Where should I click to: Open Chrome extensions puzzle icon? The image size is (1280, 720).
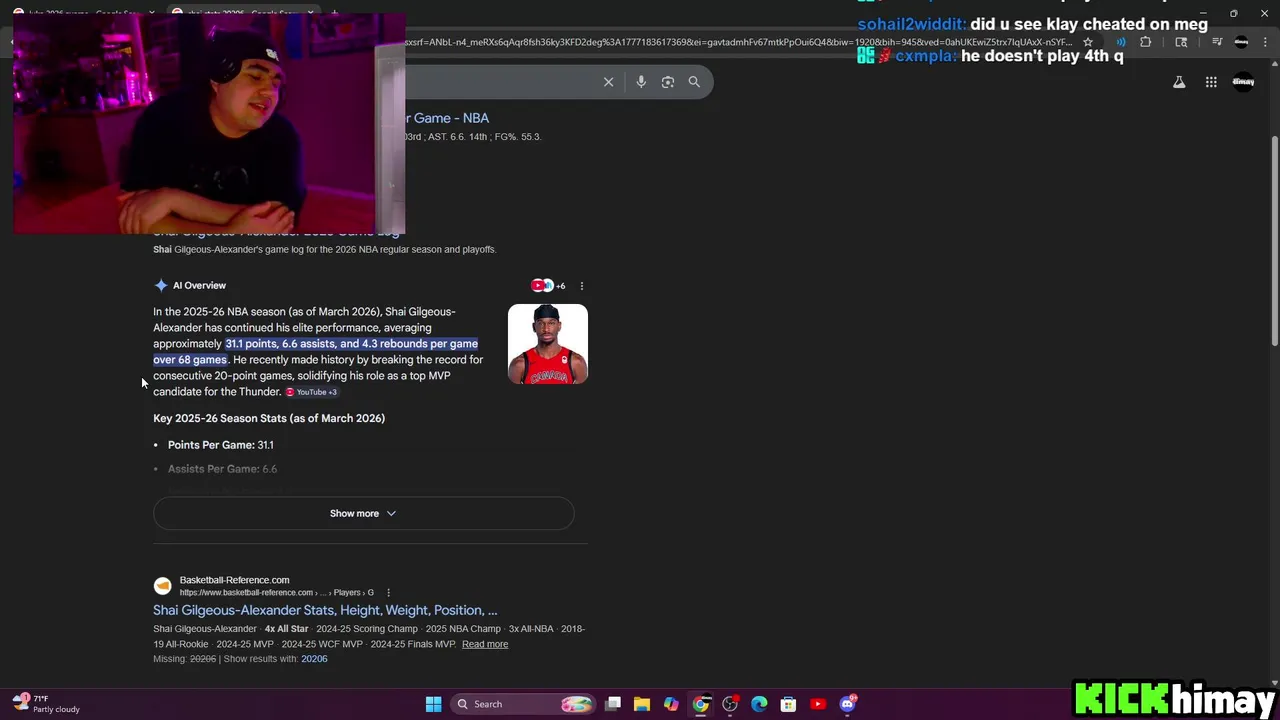point(1146,42)
